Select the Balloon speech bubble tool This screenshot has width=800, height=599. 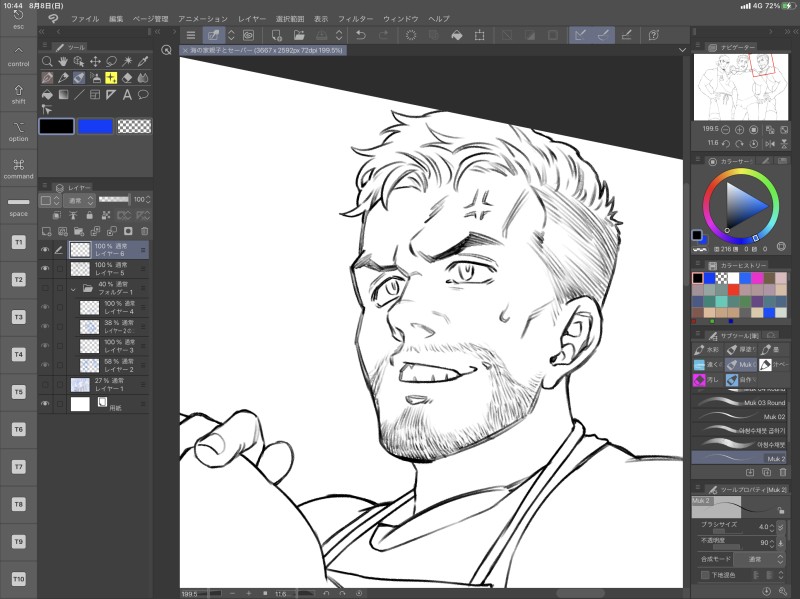point(143,94)
